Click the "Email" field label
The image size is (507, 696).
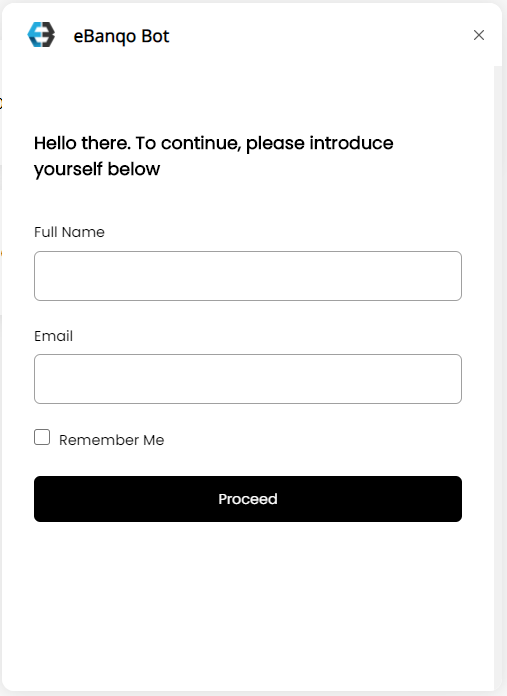click(x=53, y=336)
